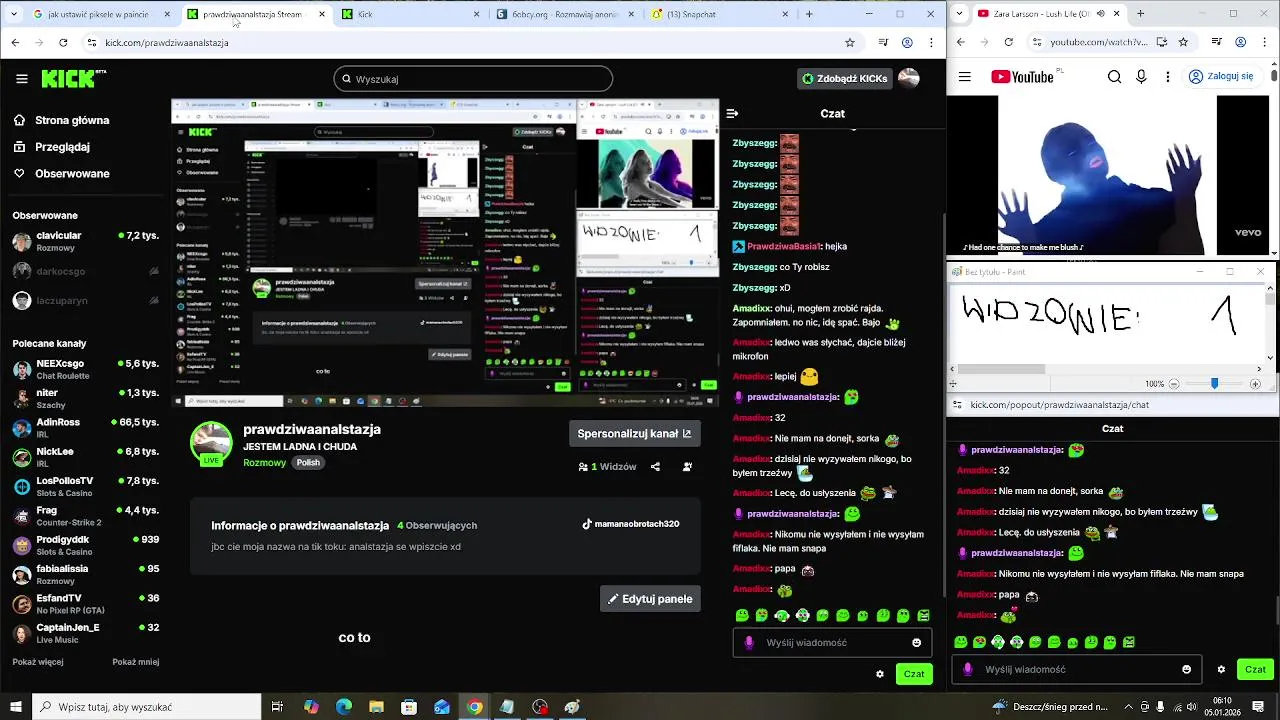Bookmark the Kick page with star icon
The width and height of the screenshot is (1280, 720).
click(x=850, y=43)
